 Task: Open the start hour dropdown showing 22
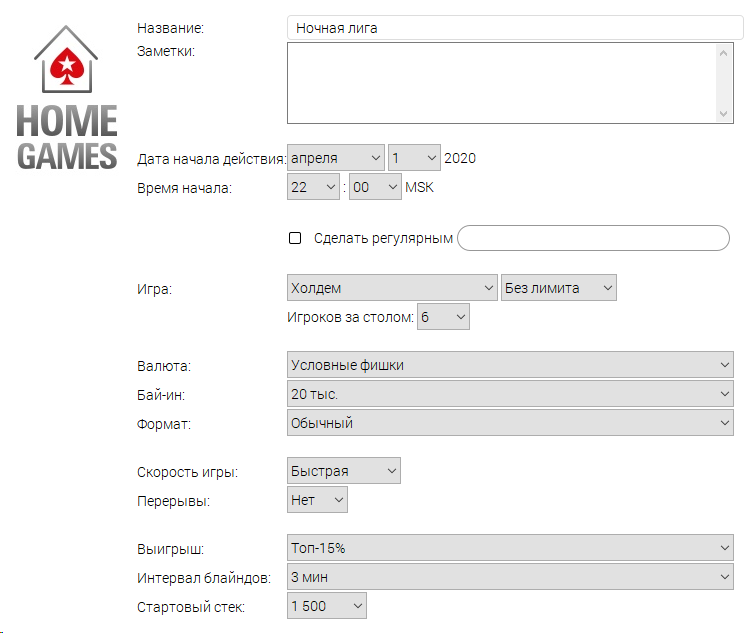click(x=313, y=187)
